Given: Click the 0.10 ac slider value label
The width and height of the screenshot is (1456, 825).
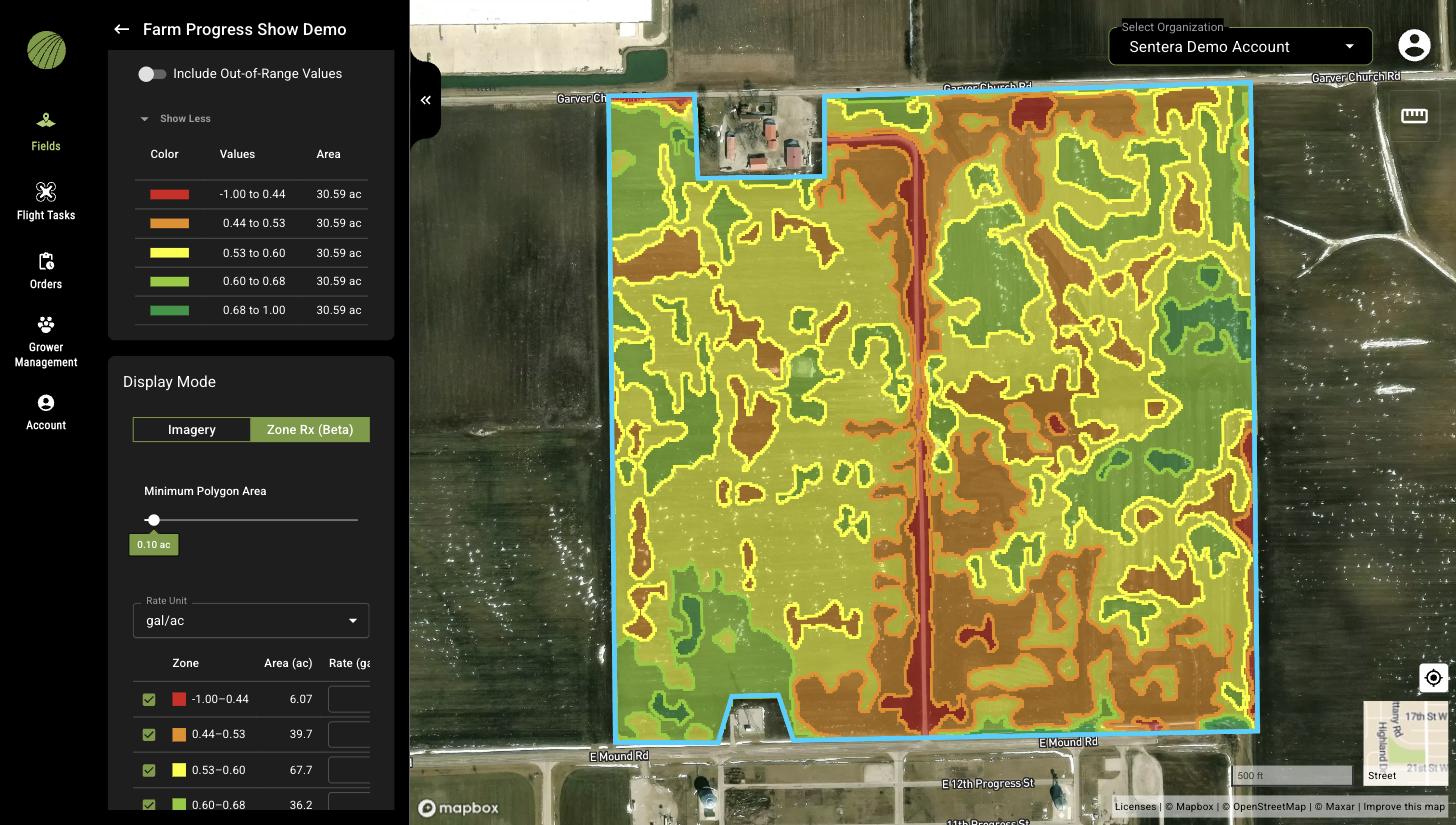Looking at the screenshot, I should point(153,544).
